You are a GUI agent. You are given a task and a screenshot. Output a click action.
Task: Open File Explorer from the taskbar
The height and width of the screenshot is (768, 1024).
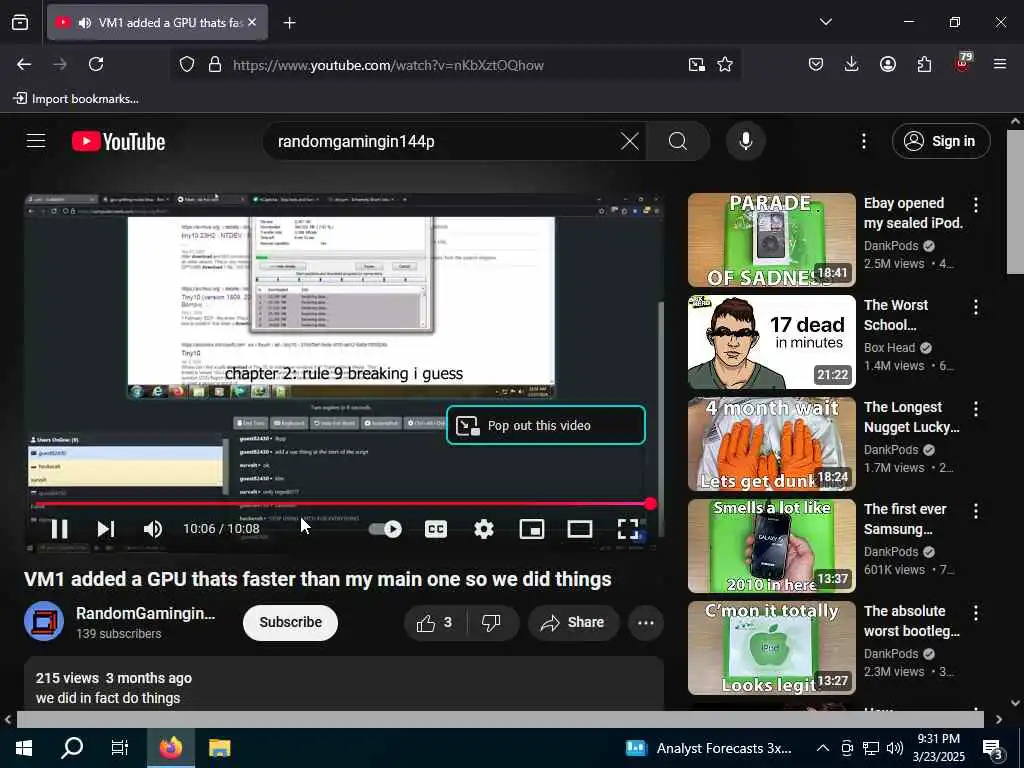[x=219, y=748]
